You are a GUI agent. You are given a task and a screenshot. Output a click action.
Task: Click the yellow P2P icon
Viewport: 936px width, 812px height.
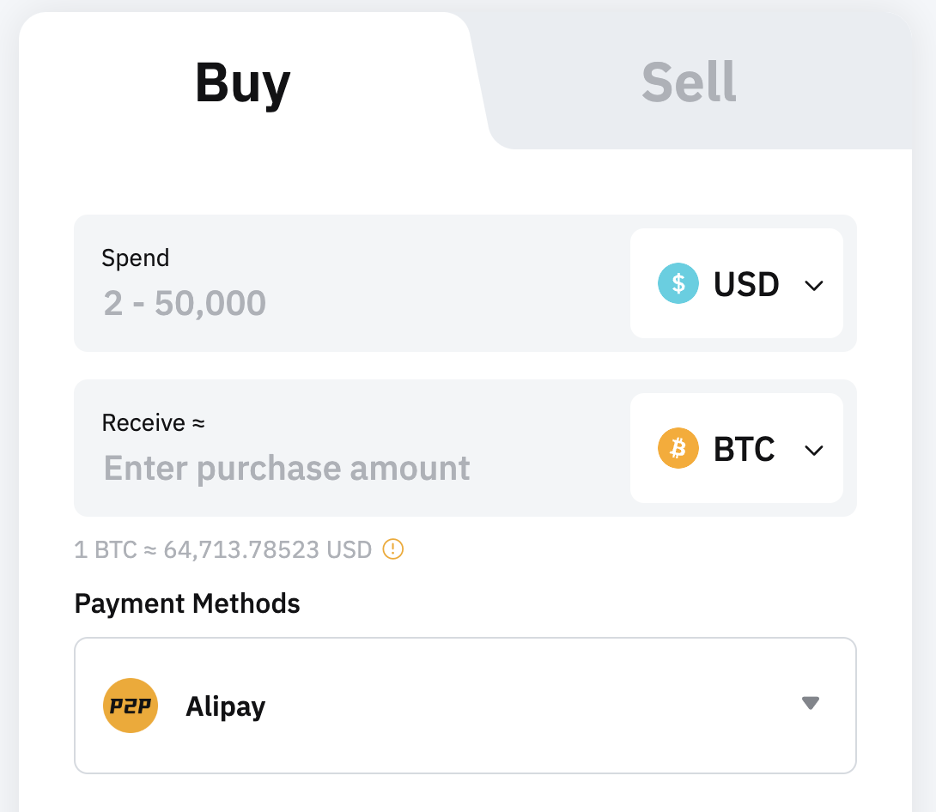coord(131,706)
